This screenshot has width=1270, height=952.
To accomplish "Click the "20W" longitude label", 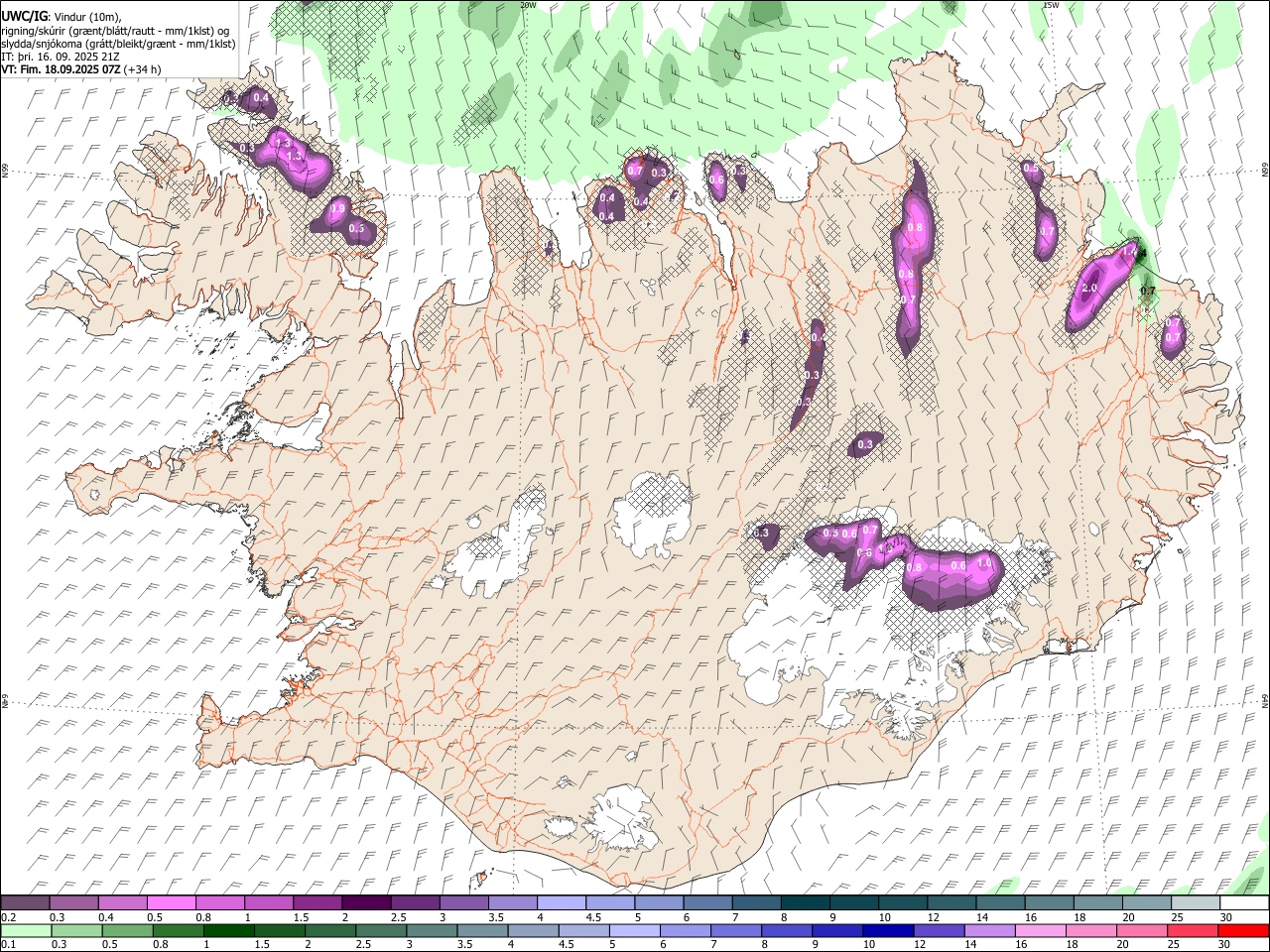I will coord(529,5).
